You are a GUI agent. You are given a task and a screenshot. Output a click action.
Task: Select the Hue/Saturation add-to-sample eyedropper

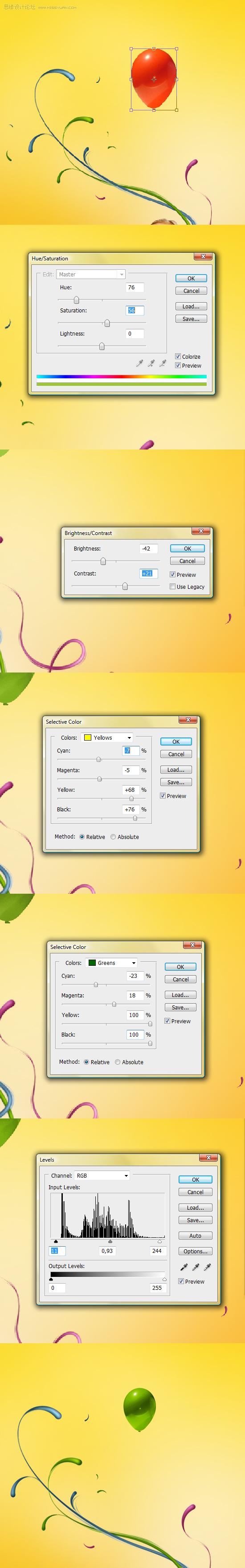coord(151,363)
